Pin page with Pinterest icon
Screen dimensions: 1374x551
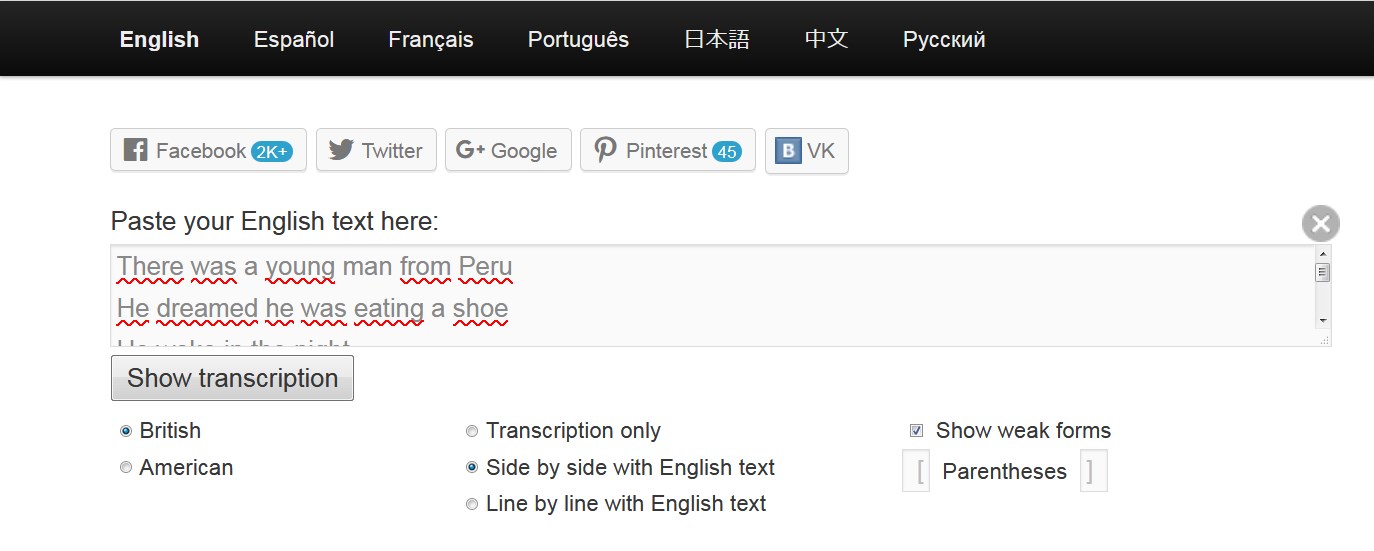605,150
